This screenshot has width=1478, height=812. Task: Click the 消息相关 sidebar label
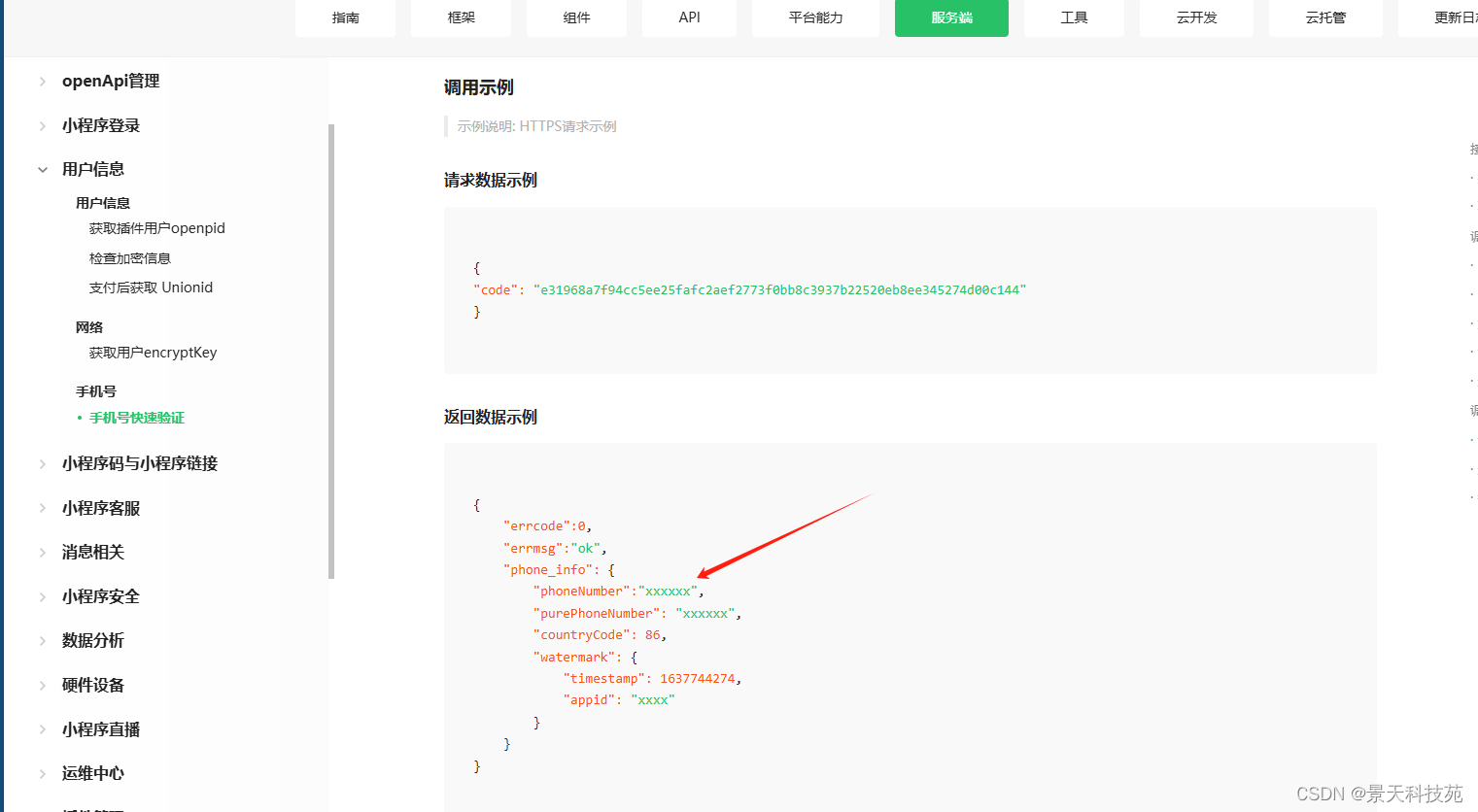tap(93, 552)
